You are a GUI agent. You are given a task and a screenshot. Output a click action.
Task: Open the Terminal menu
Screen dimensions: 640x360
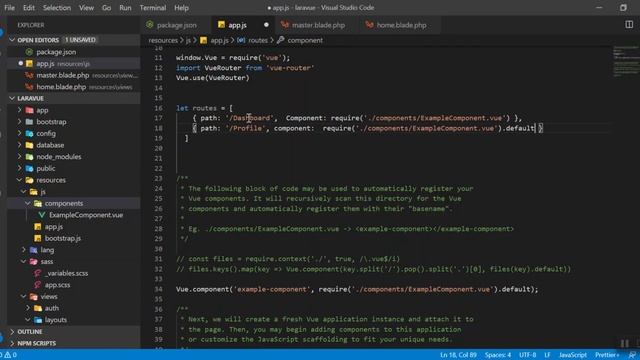point(153,8)
